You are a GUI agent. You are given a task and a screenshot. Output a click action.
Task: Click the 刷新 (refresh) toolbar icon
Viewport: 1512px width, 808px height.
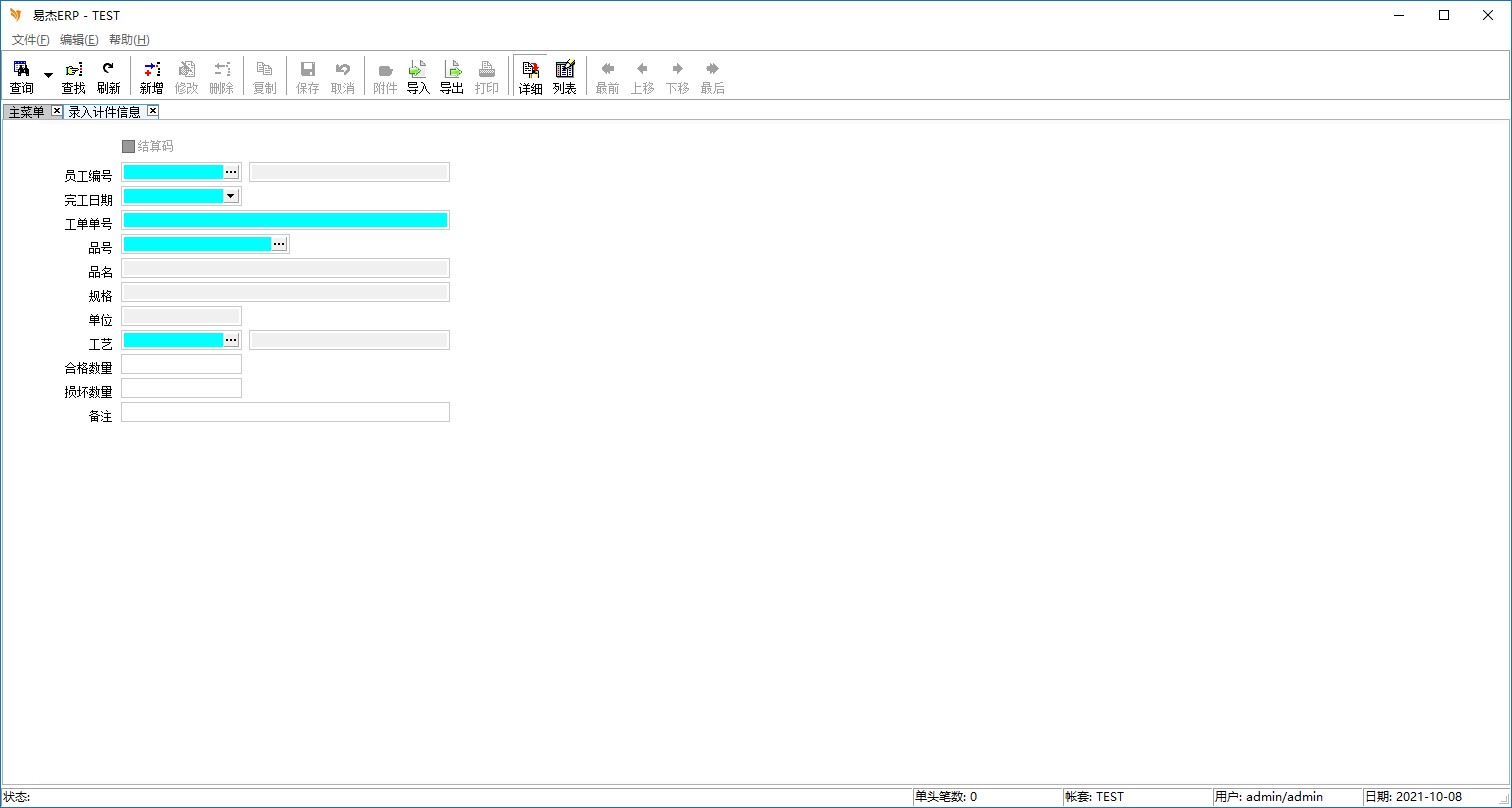[108, 77]
